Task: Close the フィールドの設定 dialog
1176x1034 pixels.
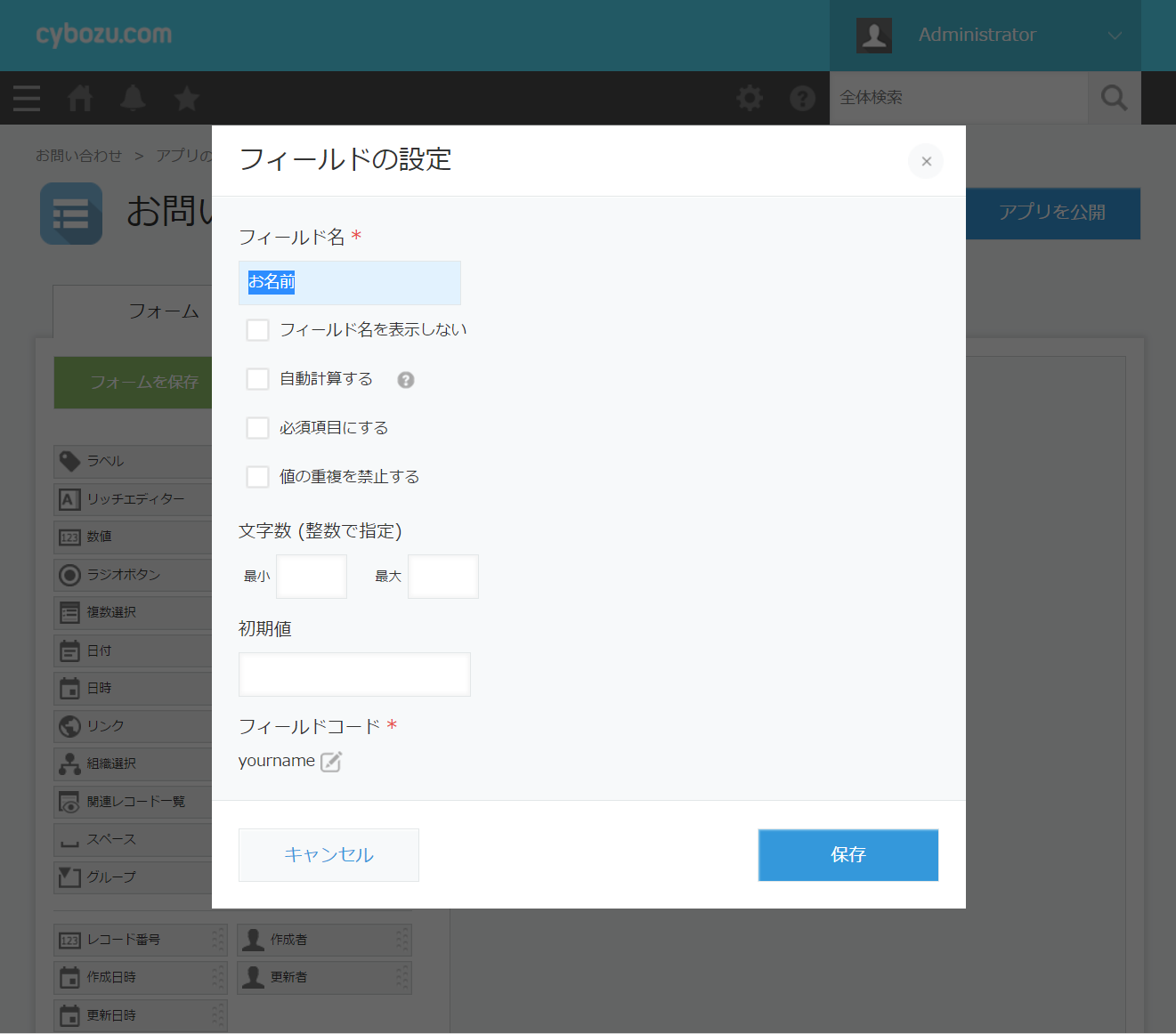Action: pos(926,161)
